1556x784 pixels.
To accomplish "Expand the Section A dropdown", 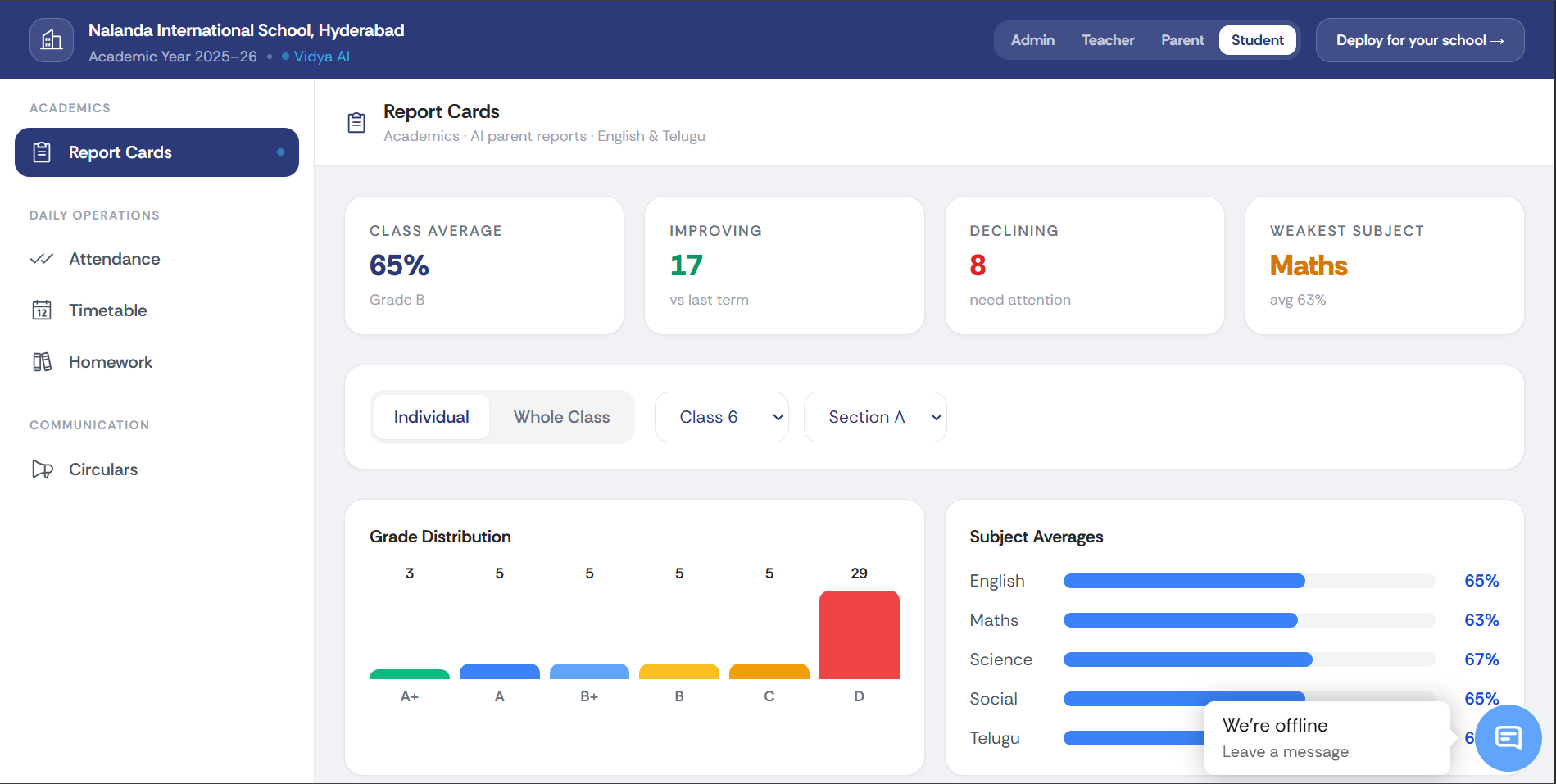I will click(x=875, y=417).
